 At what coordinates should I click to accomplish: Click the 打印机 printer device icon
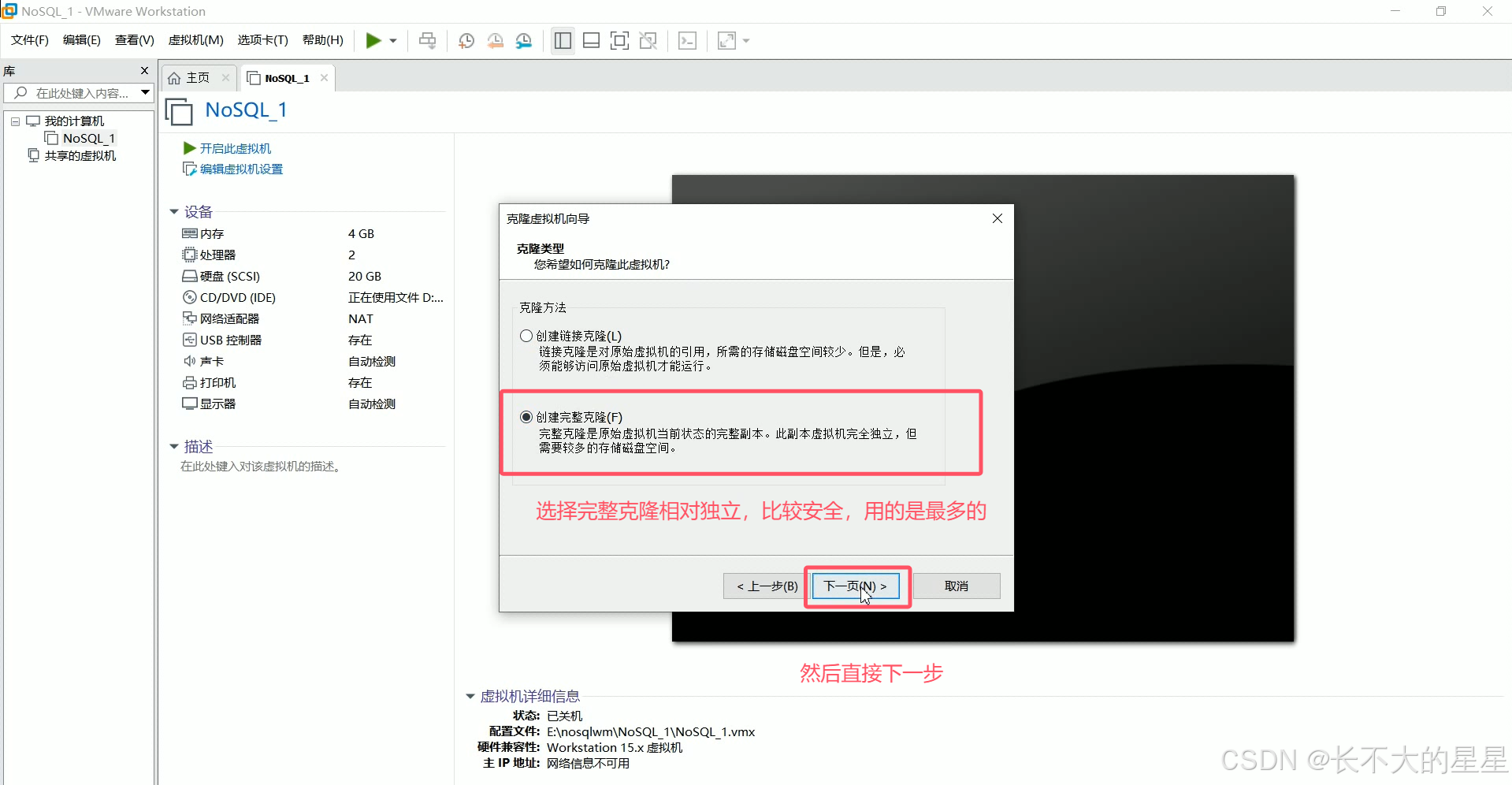tap(189, 382)
